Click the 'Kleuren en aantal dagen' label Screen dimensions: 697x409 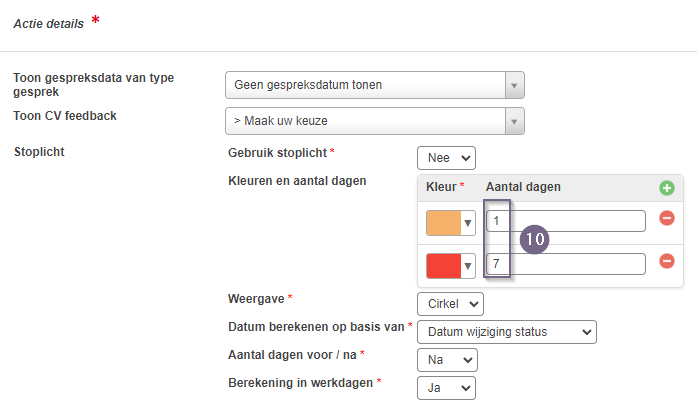coord(297,181)
